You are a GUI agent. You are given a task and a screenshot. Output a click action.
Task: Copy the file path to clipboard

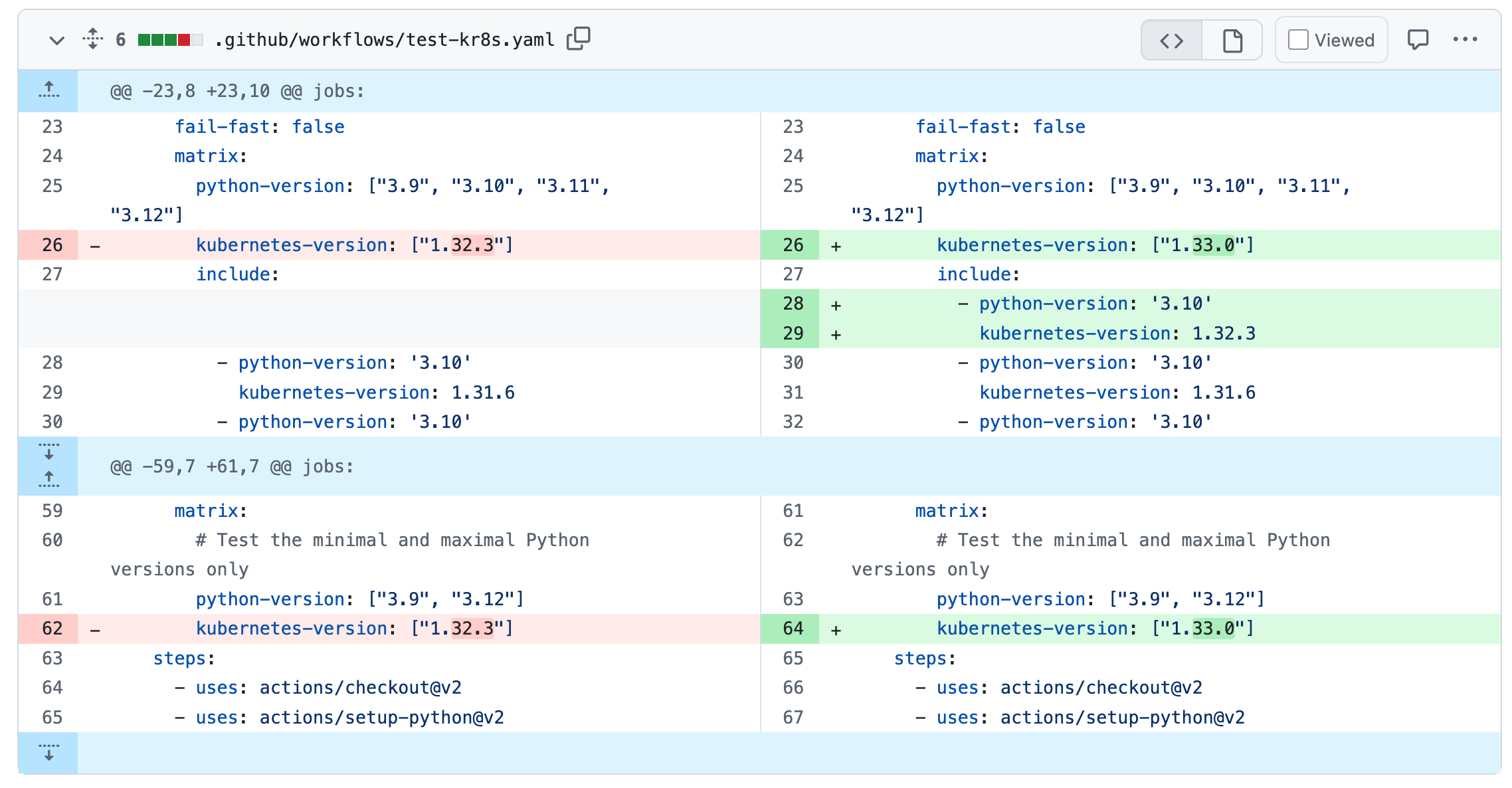point(579,39)
